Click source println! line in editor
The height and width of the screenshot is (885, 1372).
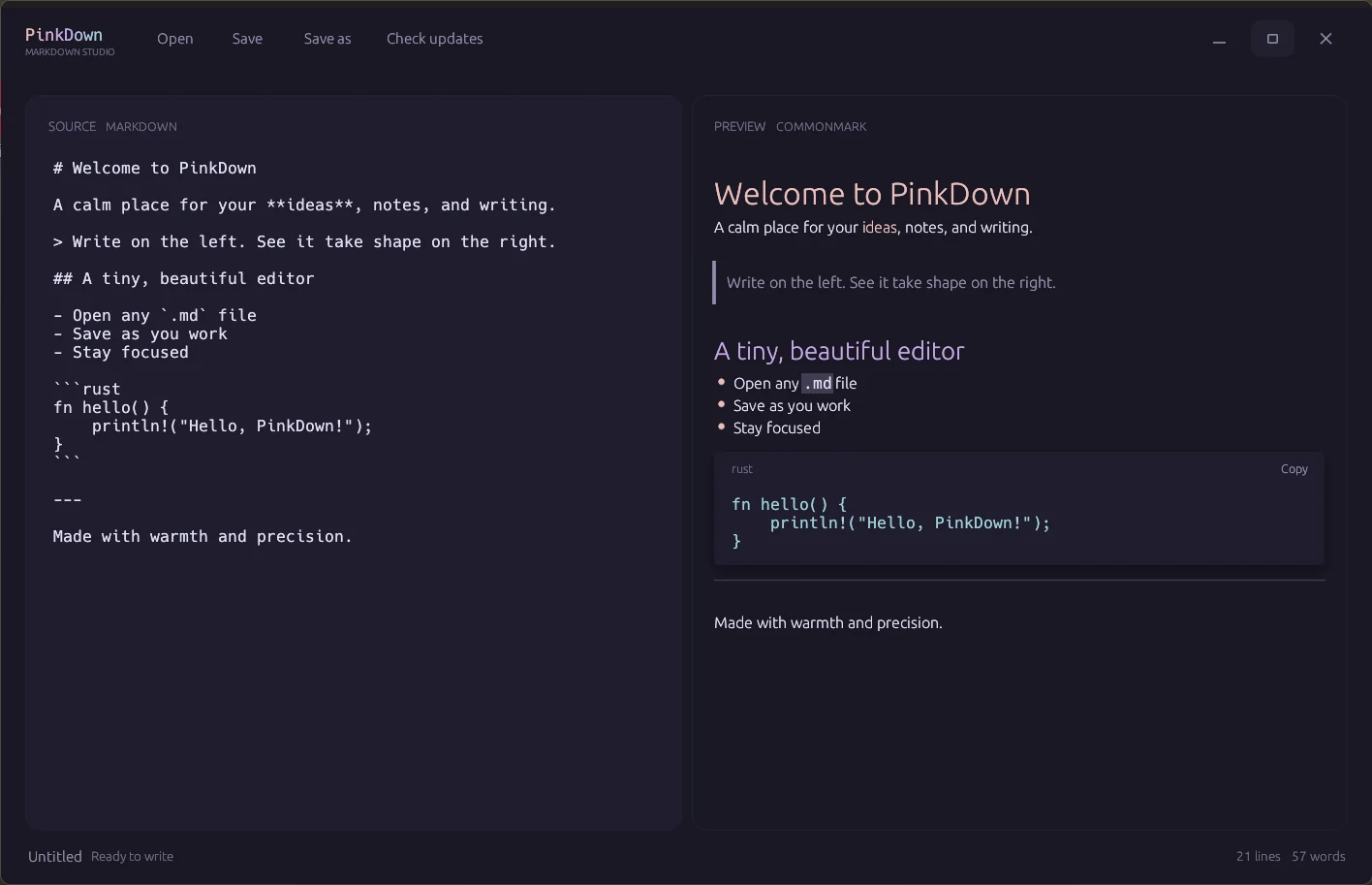[x=232, y=426]
